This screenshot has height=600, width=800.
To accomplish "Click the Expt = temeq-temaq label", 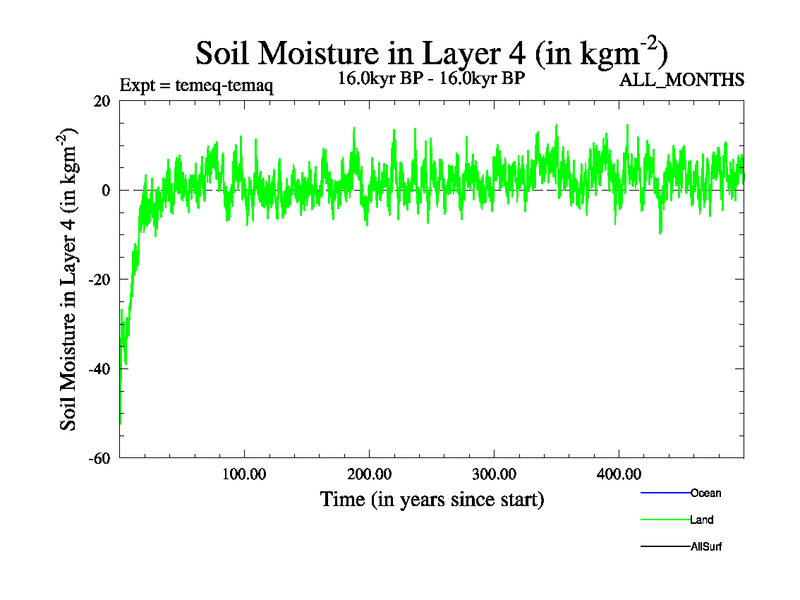I will (x=196, y=85).
